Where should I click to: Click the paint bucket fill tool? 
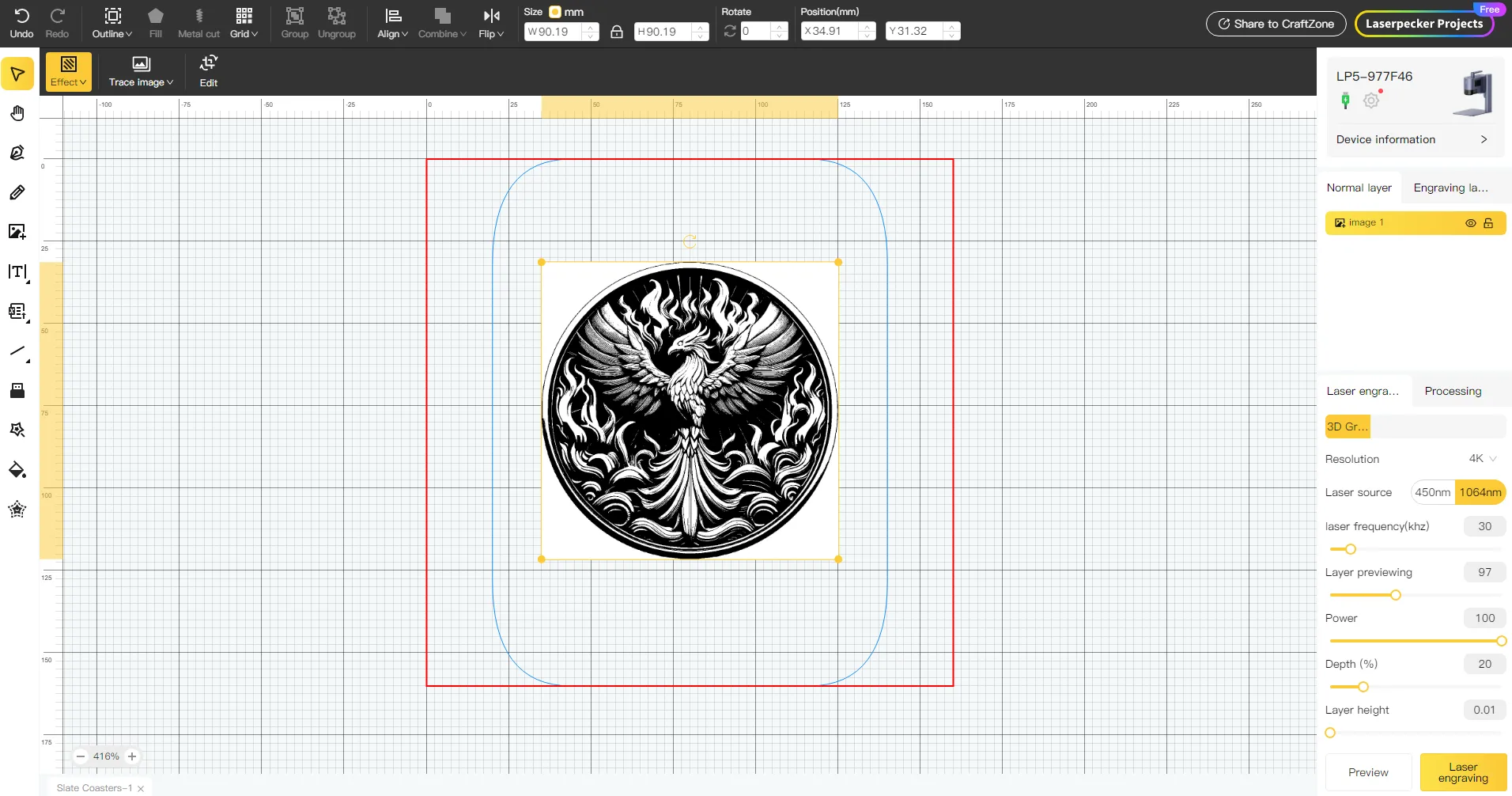pyautogui.click(x=17, y=470)
